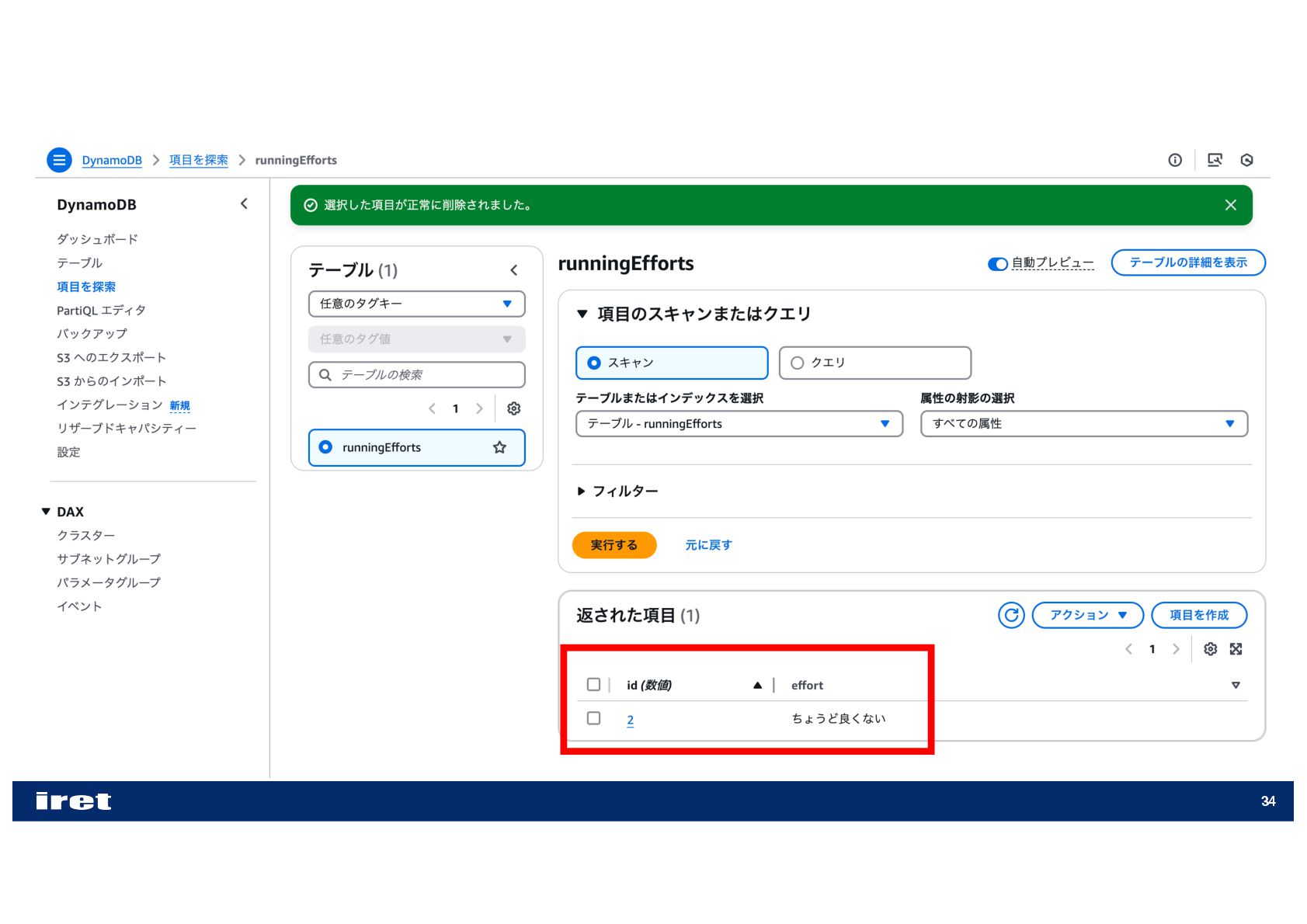Open the any tag key dropdown

click(417, 304)
